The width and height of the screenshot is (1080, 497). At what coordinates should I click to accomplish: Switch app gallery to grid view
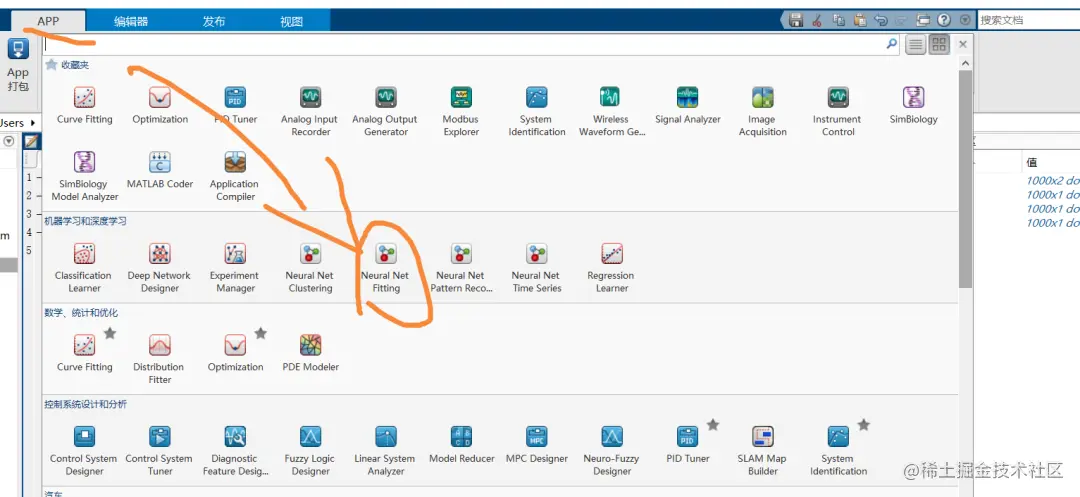pos(939,45)
